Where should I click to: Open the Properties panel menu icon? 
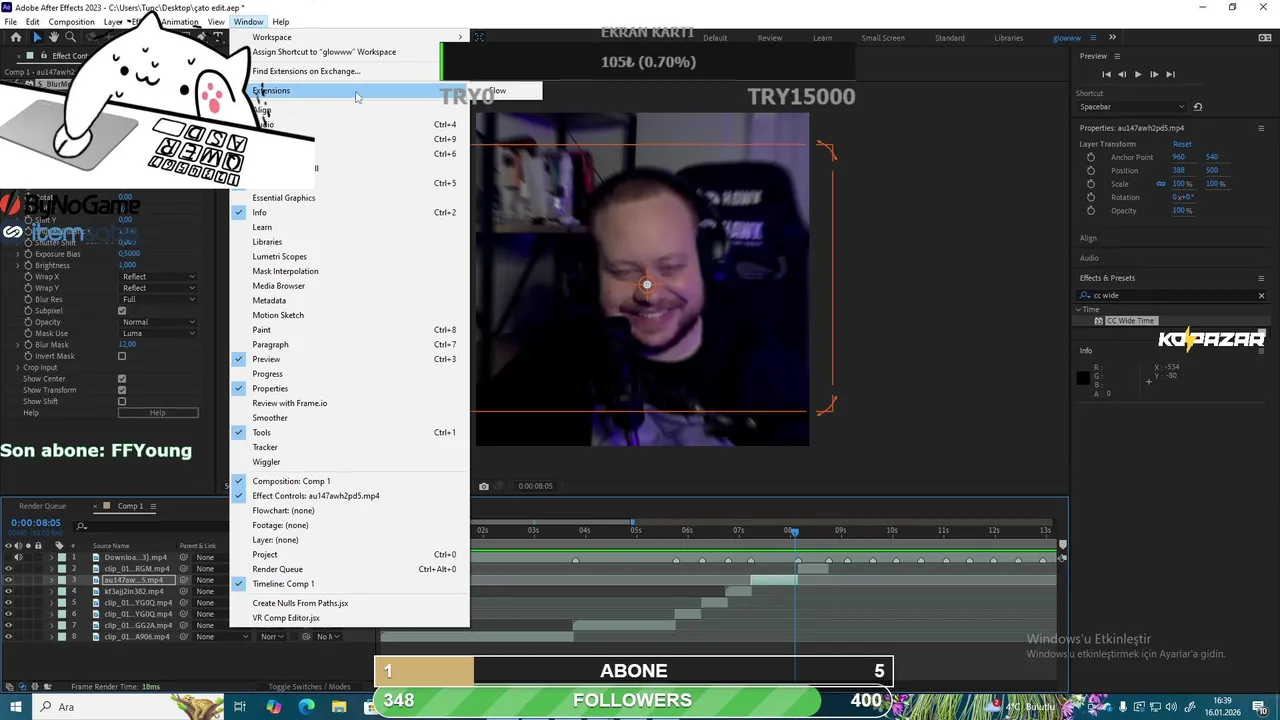point(1261,128)
